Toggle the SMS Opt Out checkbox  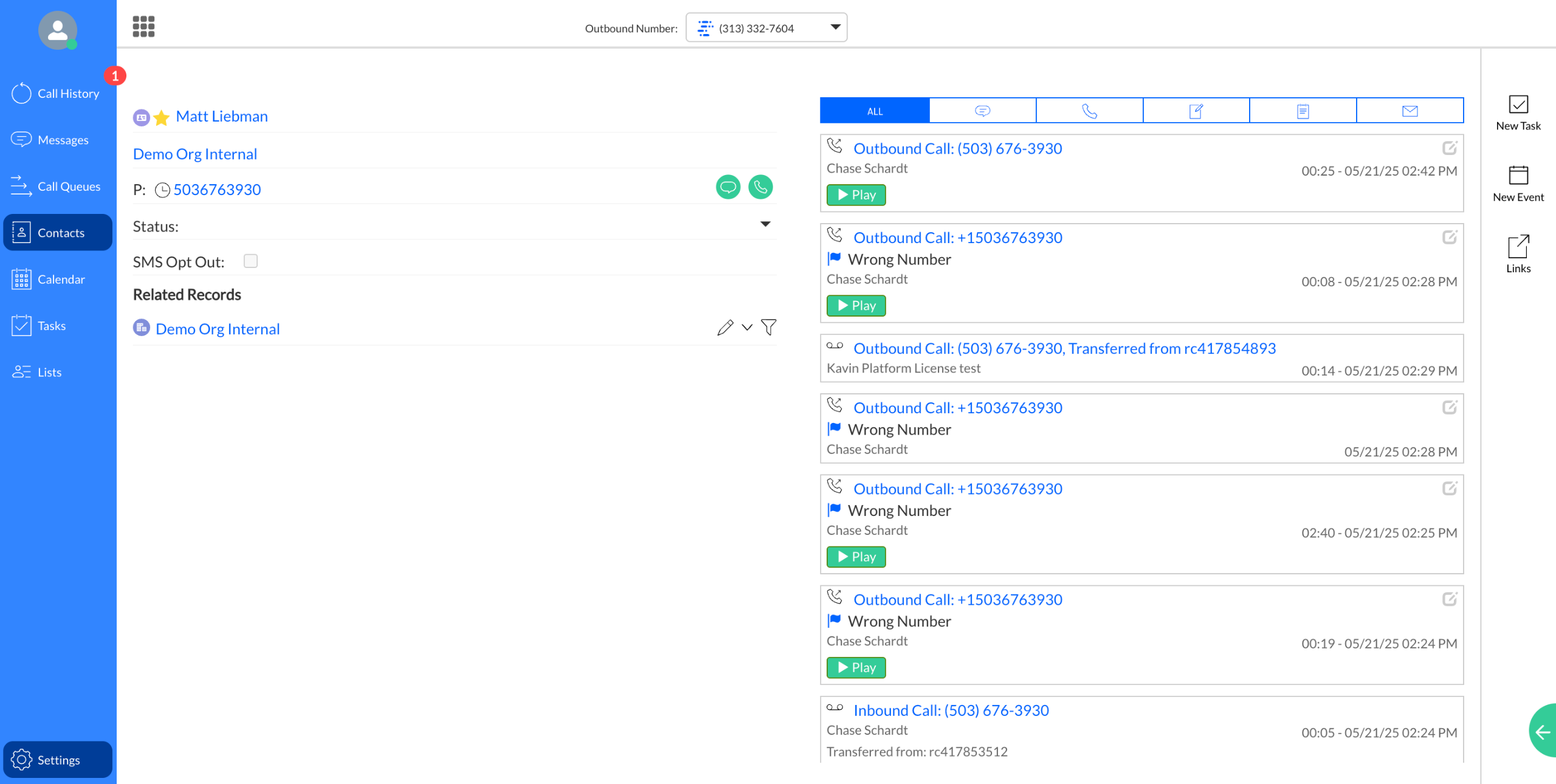pyautogui.click(x=250, y=261)
